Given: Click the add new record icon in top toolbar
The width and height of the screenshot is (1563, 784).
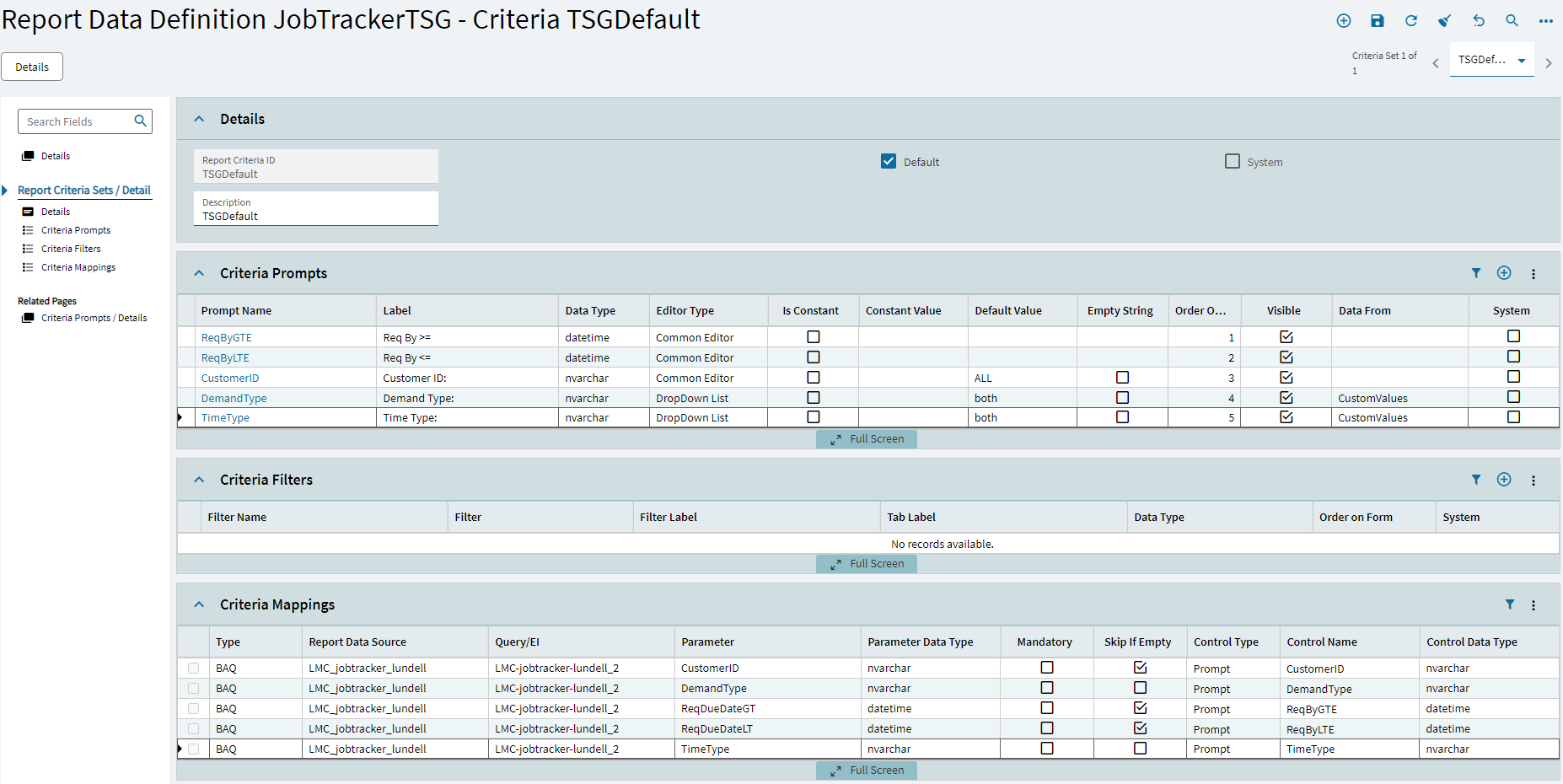Looking at the screenshot, I should (1344, 21).
